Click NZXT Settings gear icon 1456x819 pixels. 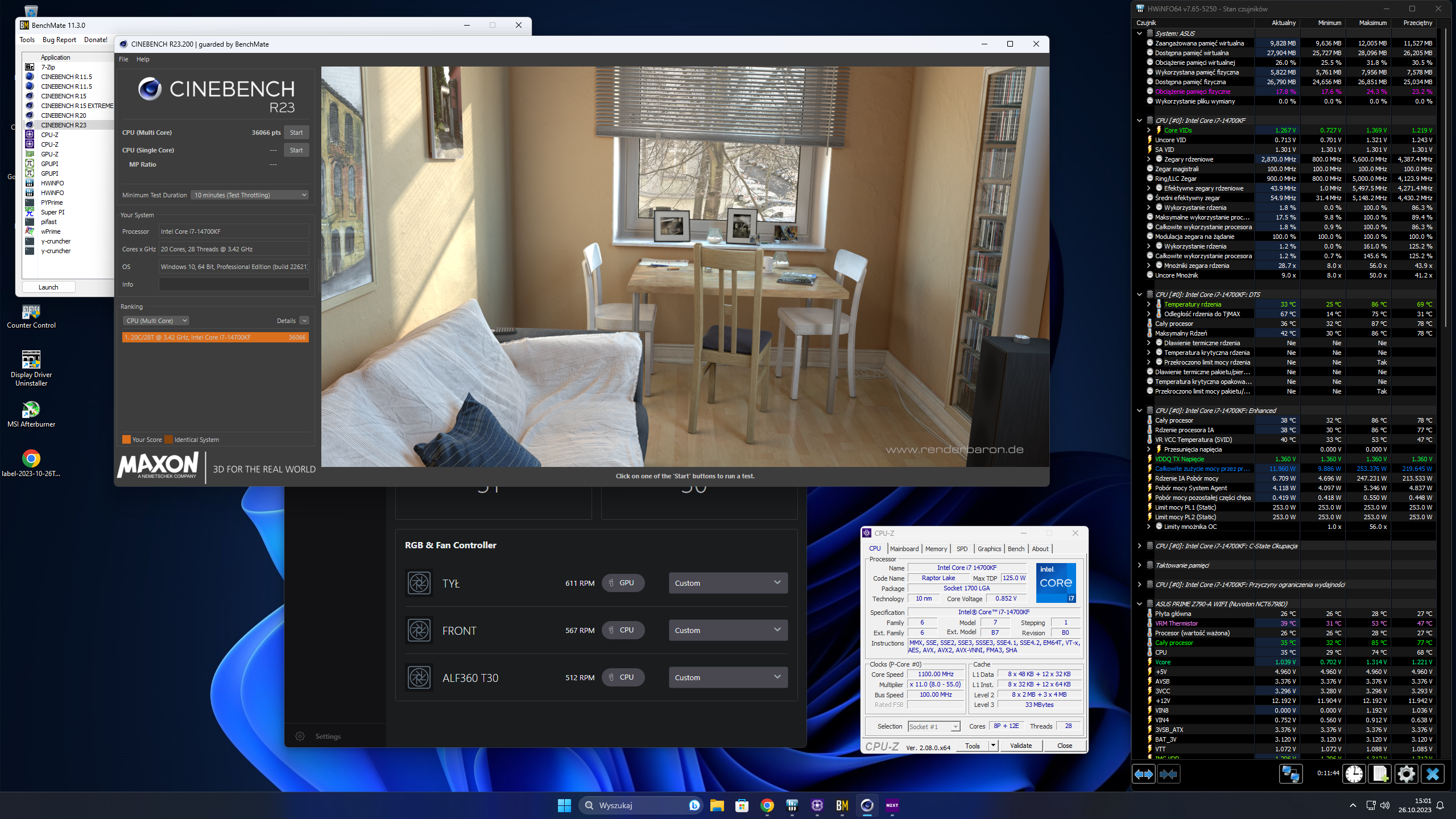point(300,736)
